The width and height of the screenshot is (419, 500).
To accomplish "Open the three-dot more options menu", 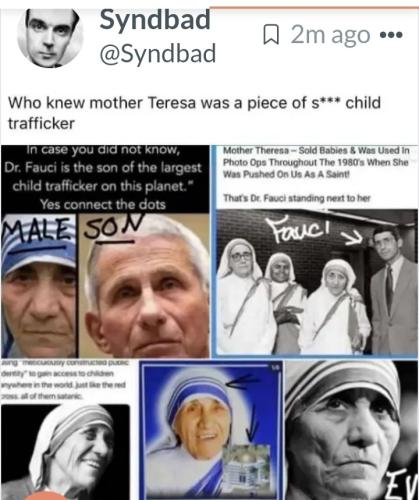I will (x=391, y=35).
